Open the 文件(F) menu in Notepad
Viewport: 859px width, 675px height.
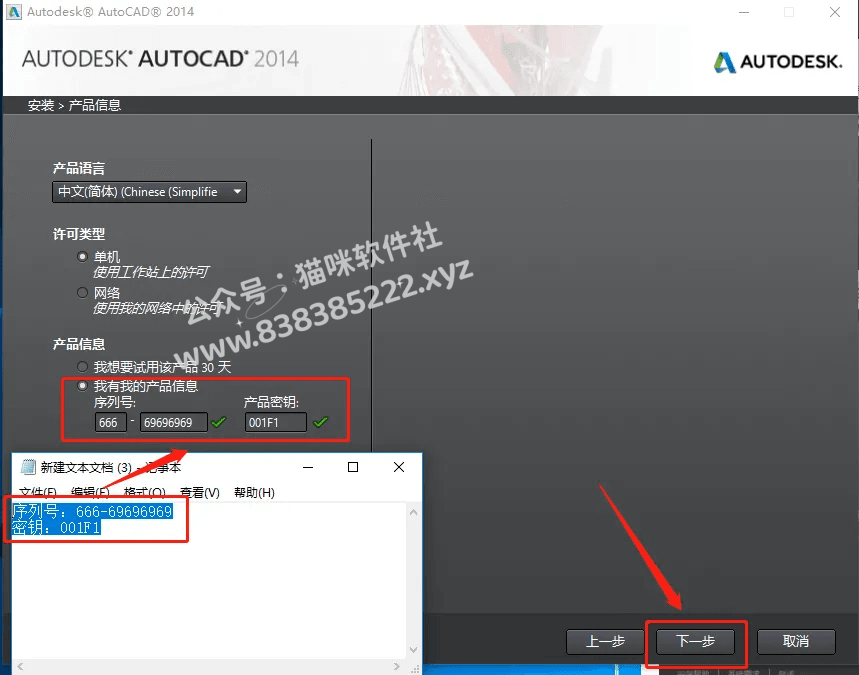(38, 493)
